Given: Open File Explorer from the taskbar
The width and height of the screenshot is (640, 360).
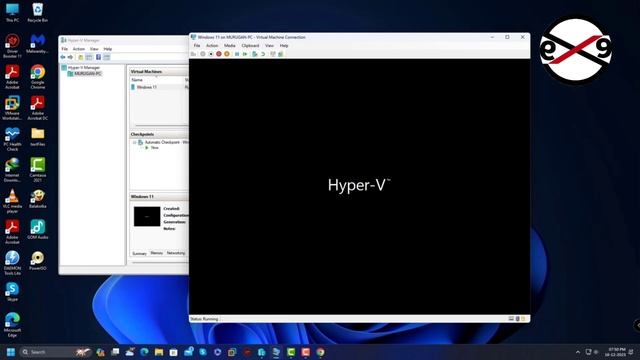Looking at the screenshot, I should pos(159,352).
